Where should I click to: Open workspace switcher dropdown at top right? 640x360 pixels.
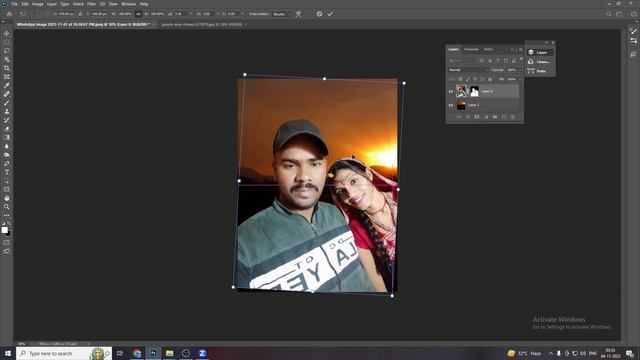coord(619,14)
